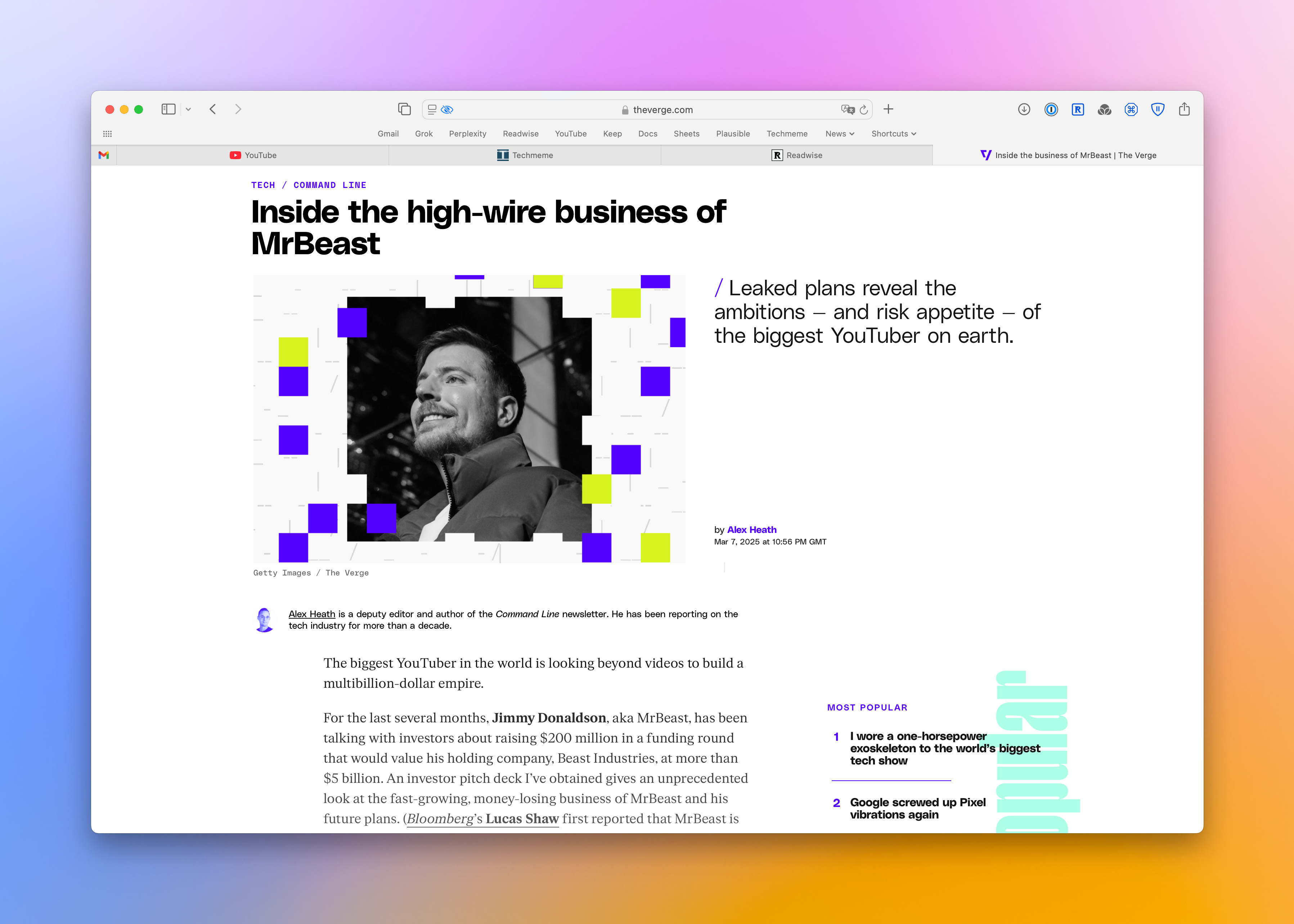The width and height of the screenshot is (1294, 924).
Task: Click back navigation arrow in browser
Action: pyautogui.click(x=214, y=109)
